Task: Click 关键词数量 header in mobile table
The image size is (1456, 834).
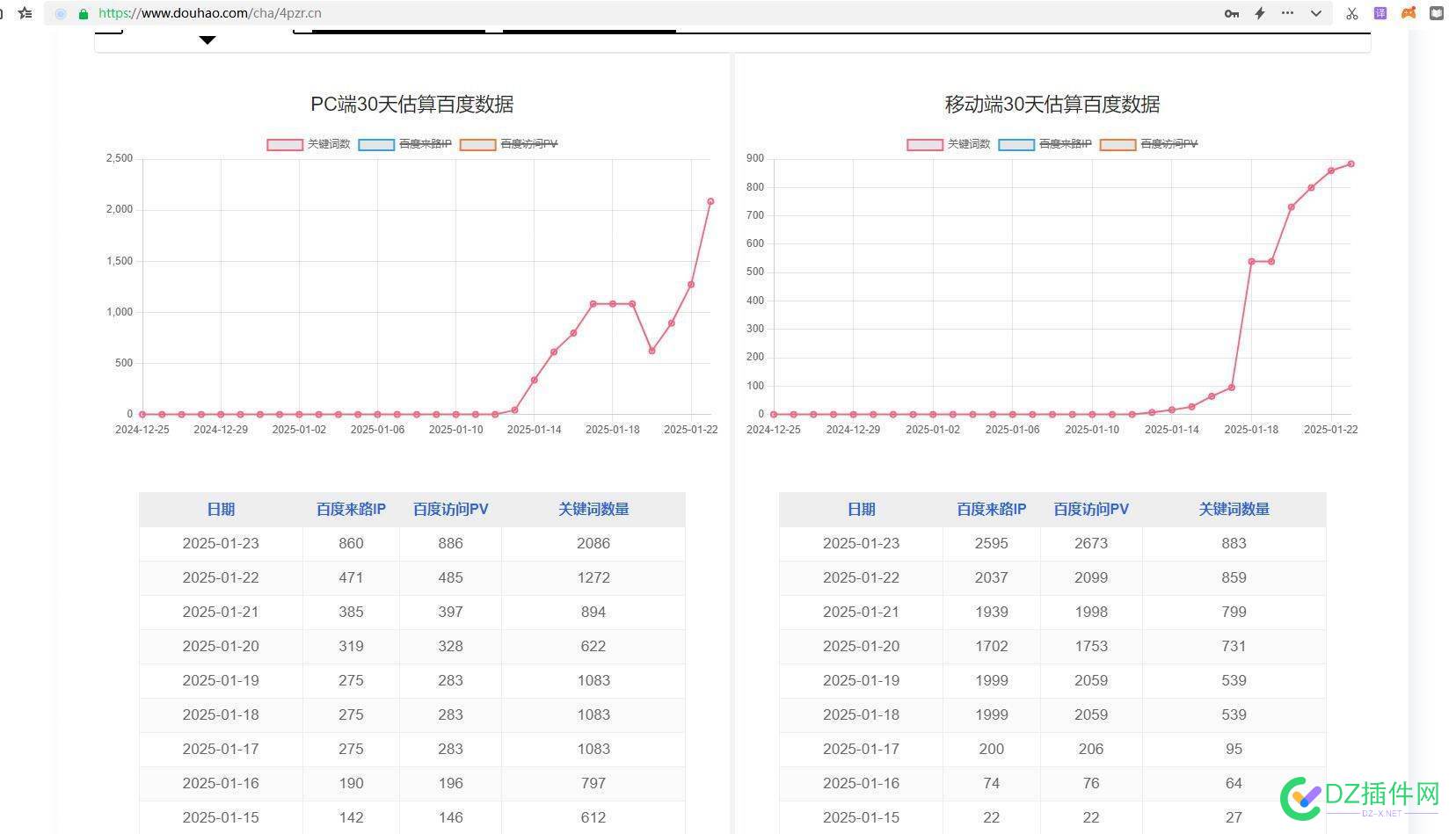Action: click(x=1234, y=509)
